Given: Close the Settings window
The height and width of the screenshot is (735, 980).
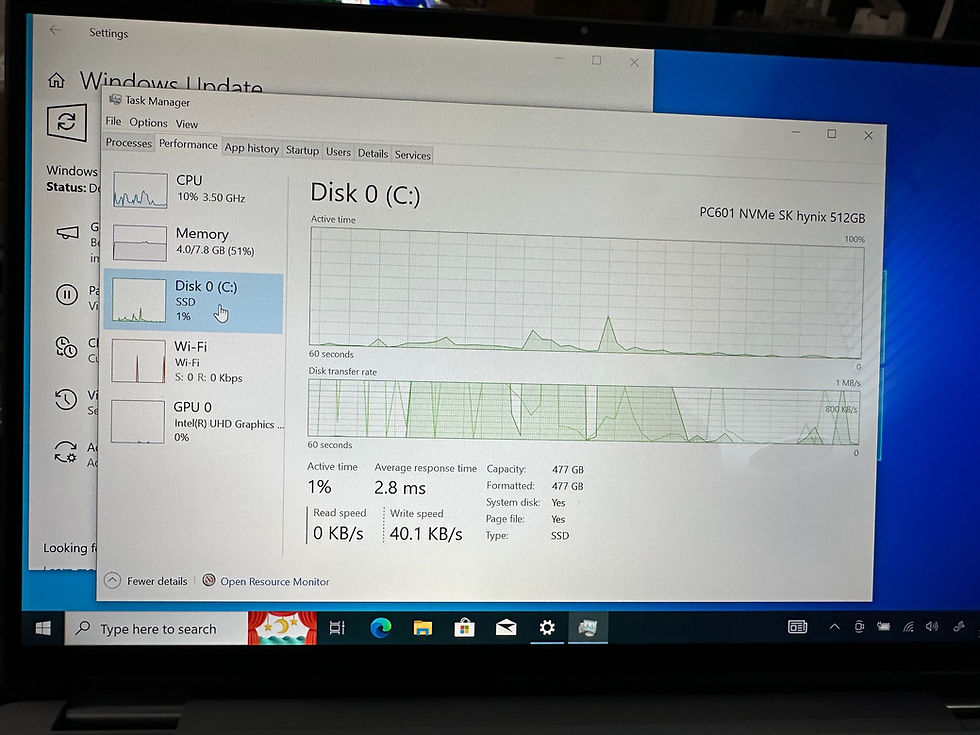Looking at the screenshot, I should (634, 62).
